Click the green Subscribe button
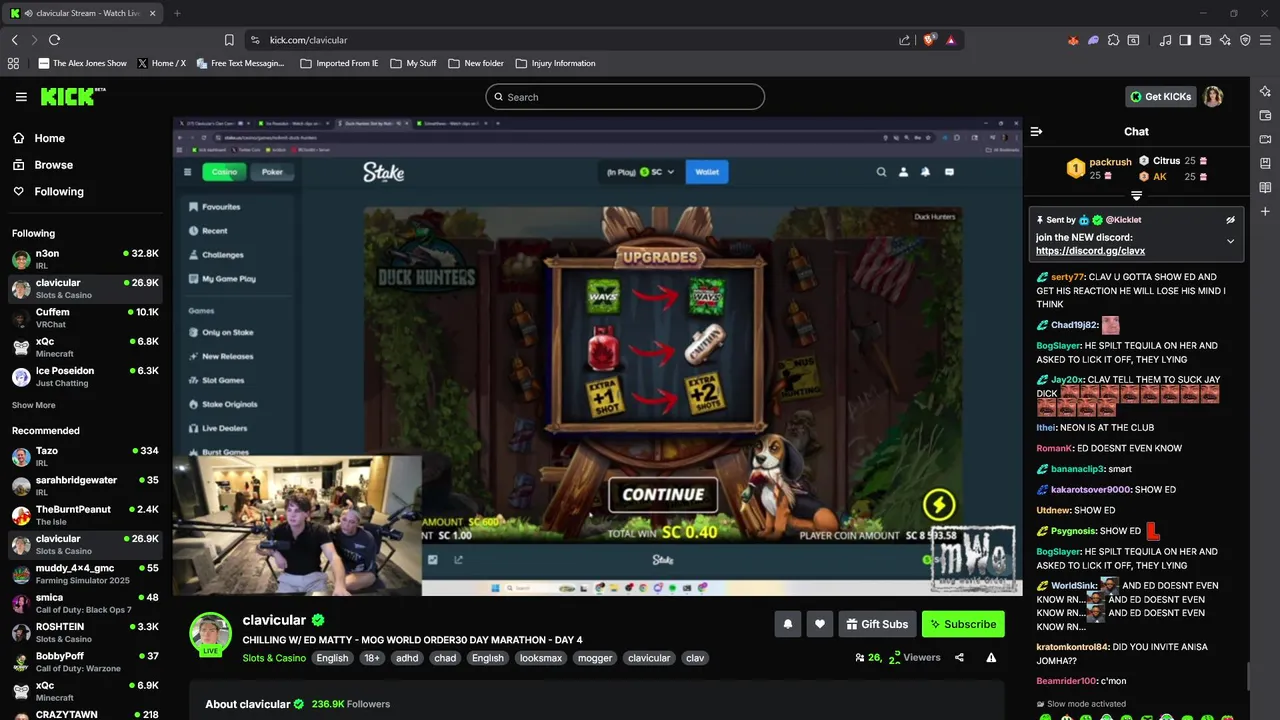Image resolution: width=1280 pixels, height=720 pixels. pyautogui.click(x=963, y=624)
